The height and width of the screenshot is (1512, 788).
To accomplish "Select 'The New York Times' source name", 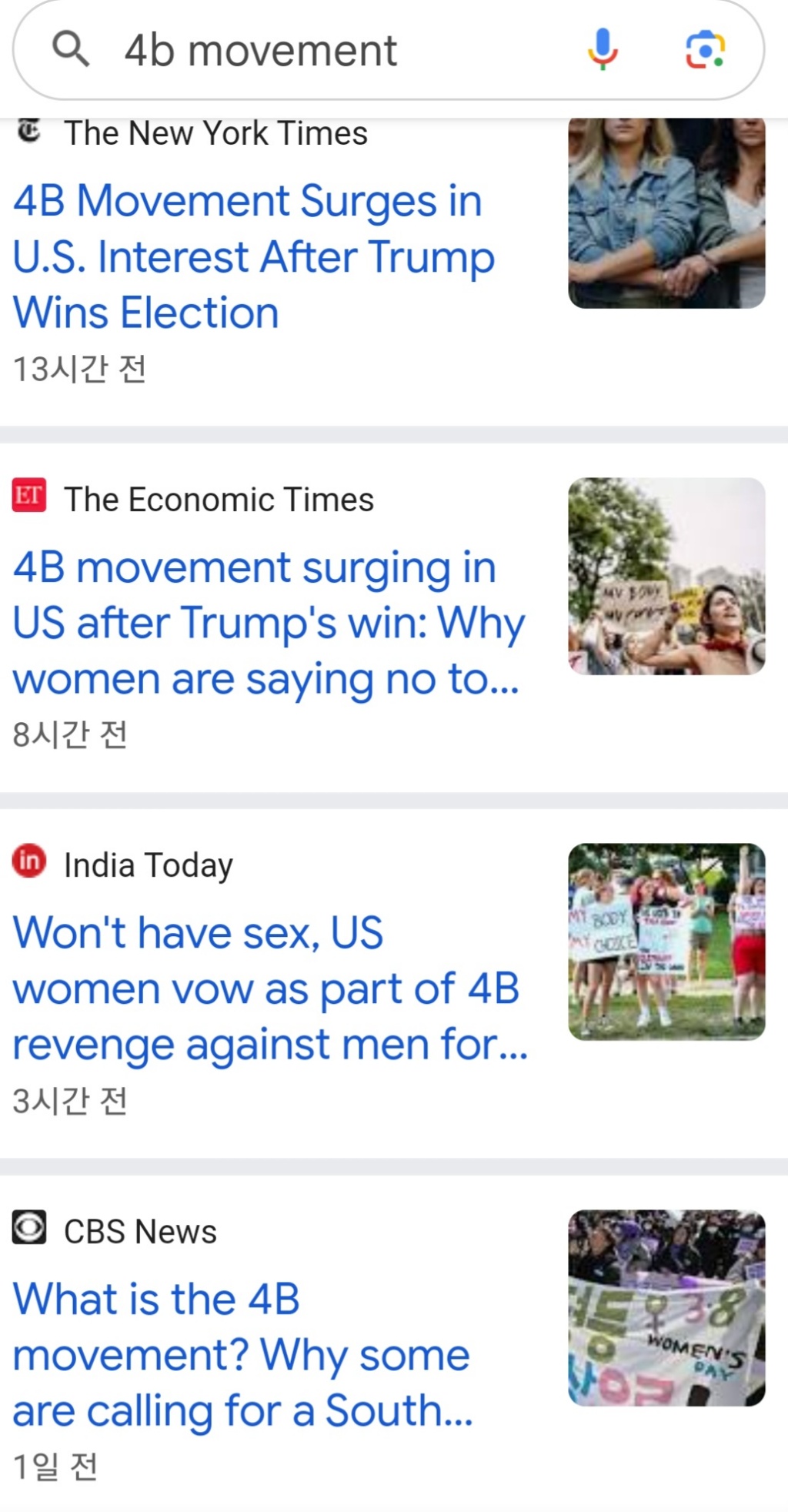I will click(215, 131).
